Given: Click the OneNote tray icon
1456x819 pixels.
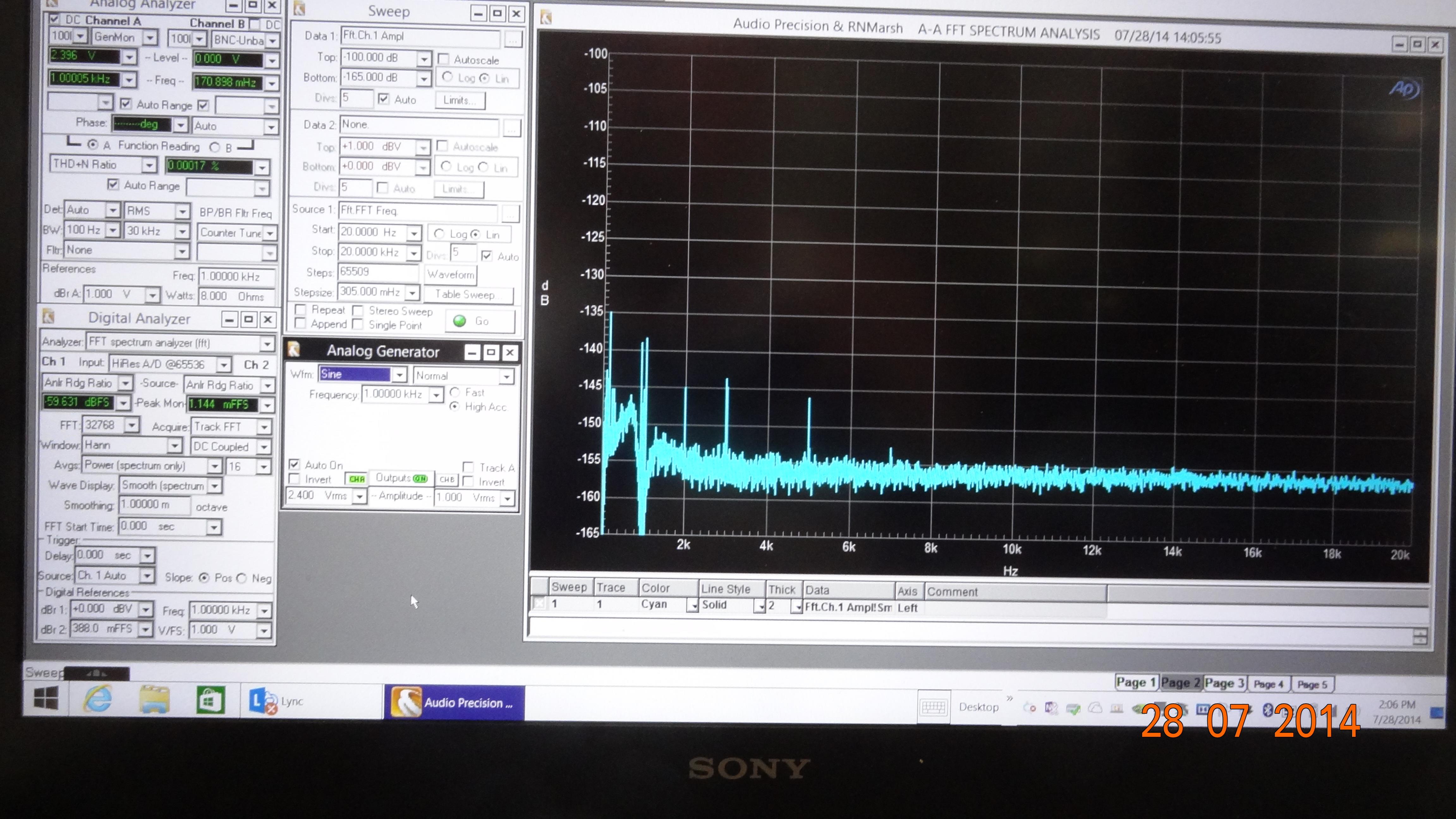Looking at the screenshot, I should [x=1051, y=708].
